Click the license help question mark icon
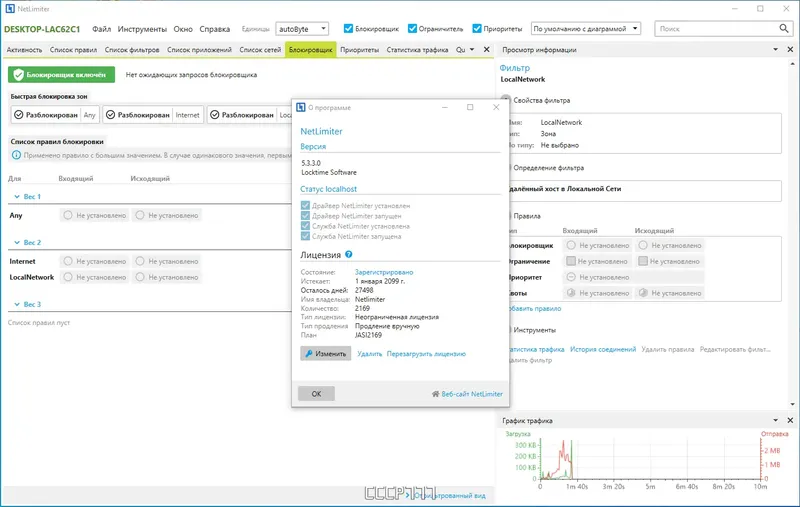The image size is (800, 507). click(348, 254)
